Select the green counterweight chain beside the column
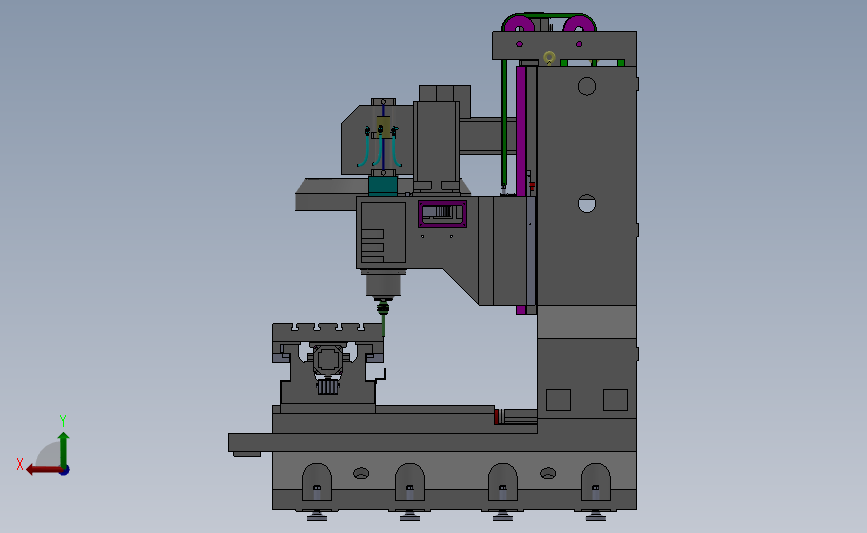 [504, 123]
